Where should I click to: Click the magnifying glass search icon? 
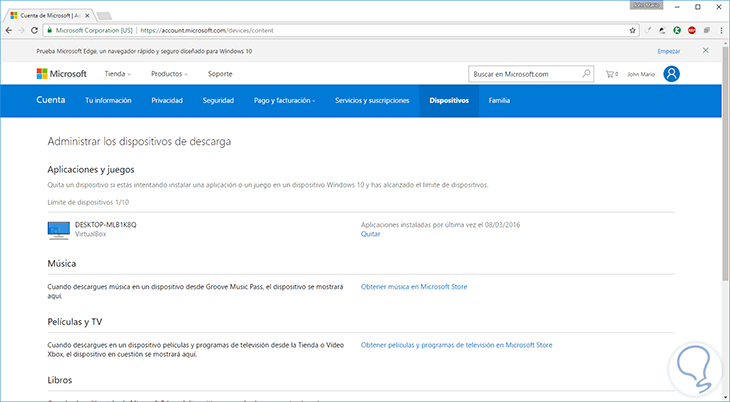pos(586,74)
